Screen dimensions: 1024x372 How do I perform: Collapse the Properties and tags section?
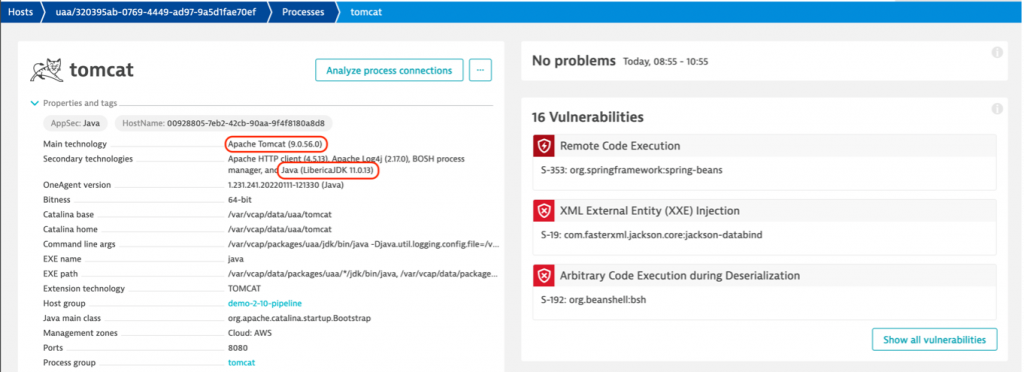coord(35,103)
